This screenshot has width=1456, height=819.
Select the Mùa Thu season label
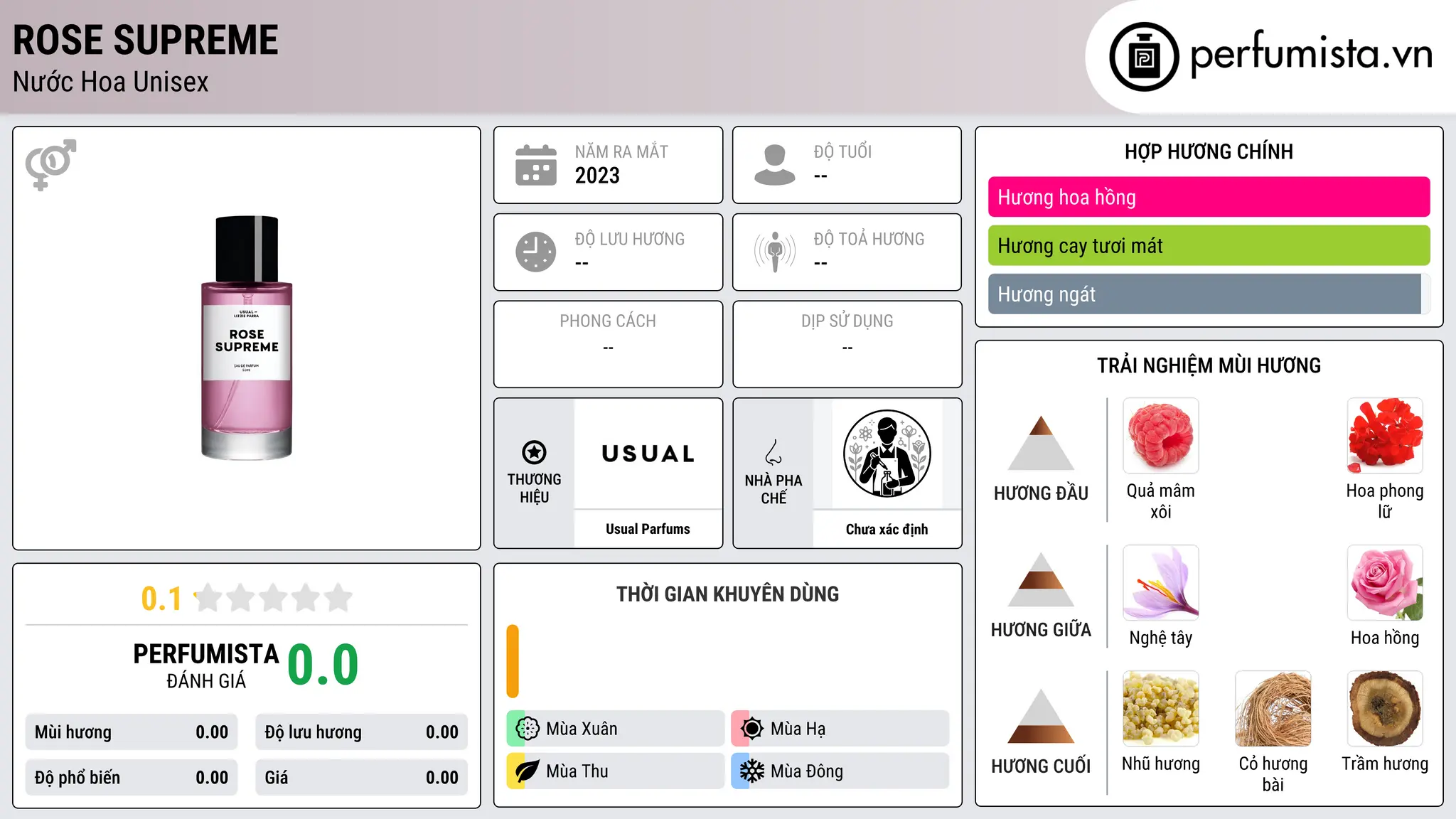point(577,771)
